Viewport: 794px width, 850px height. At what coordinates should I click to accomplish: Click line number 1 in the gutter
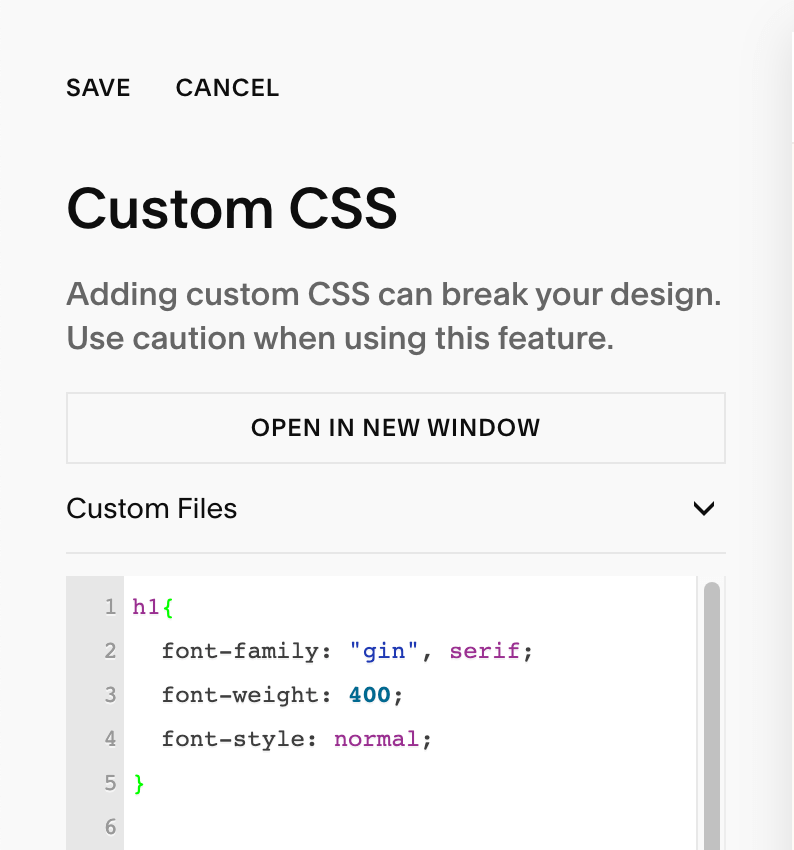(x=111, y=607)
